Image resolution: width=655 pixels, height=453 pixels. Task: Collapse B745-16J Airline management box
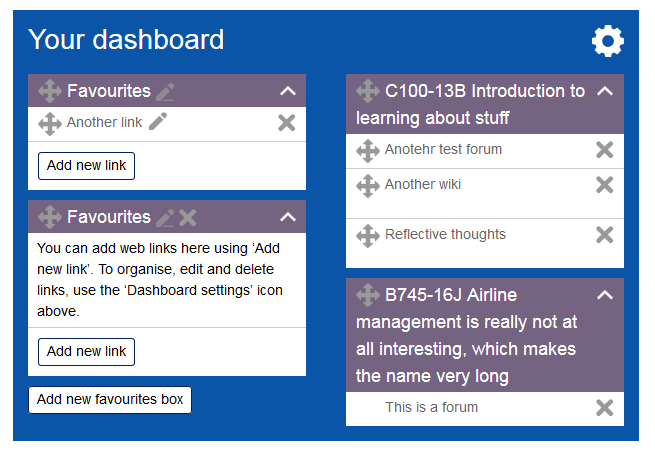pyautogui.click(x=605, y=295)
